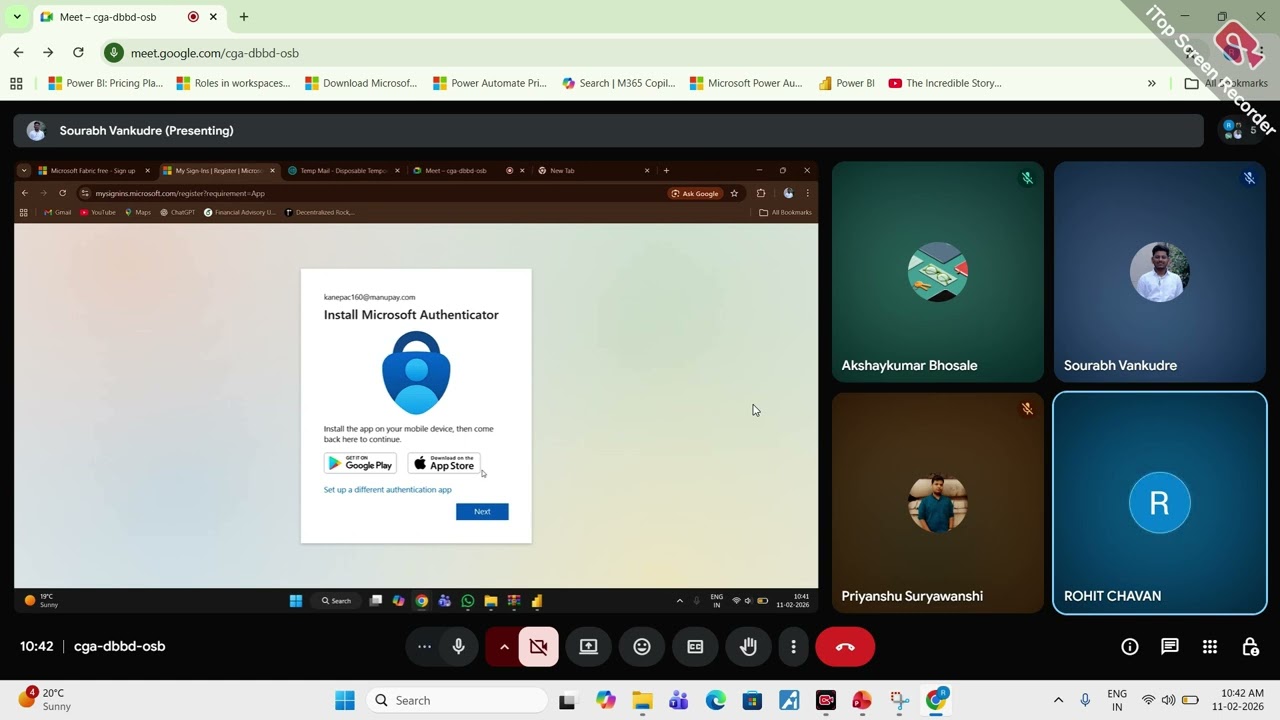Open Meet more options menu
Screen dimensions: 1280x720
[793, 647]
